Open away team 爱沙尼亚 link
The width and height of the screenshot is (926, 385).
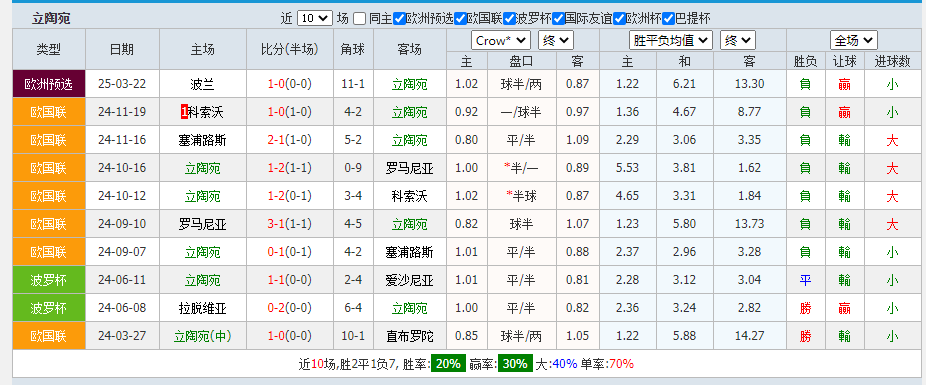pos(409,280)
